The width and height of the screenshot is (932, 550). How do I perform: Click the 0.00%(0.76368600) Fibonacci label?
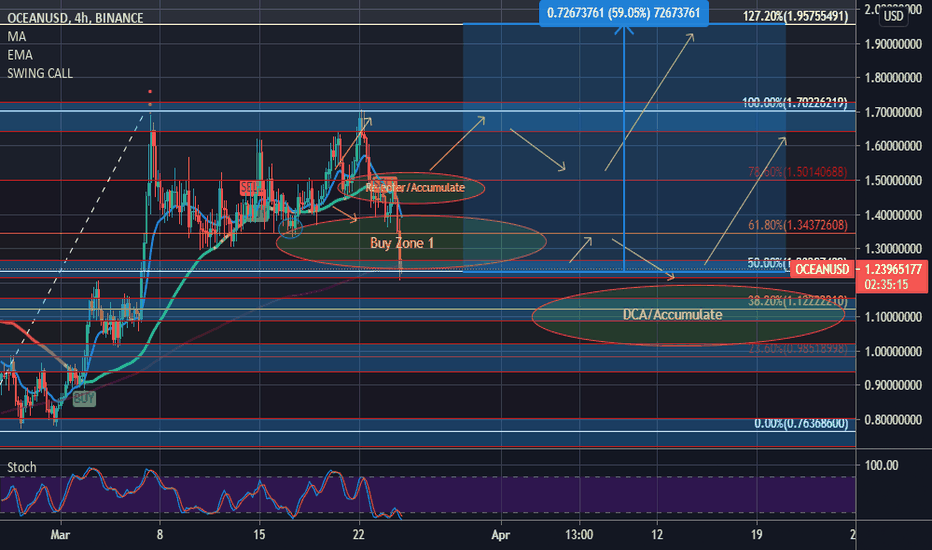[801, 424]
